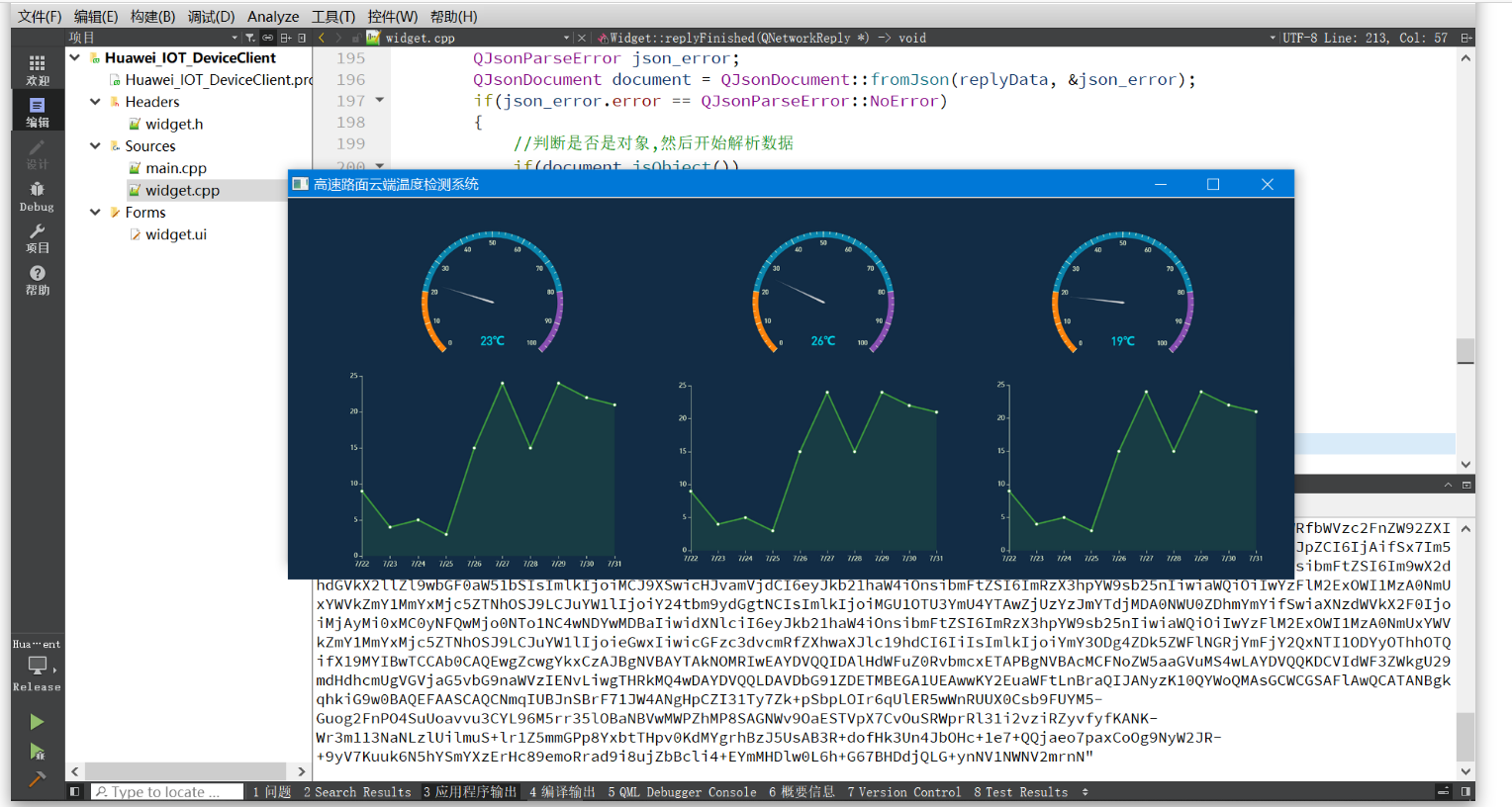The width and height of the screenshot is (1512, 807).
Task: Fold the code block at line 197
Action: (380, 100)
